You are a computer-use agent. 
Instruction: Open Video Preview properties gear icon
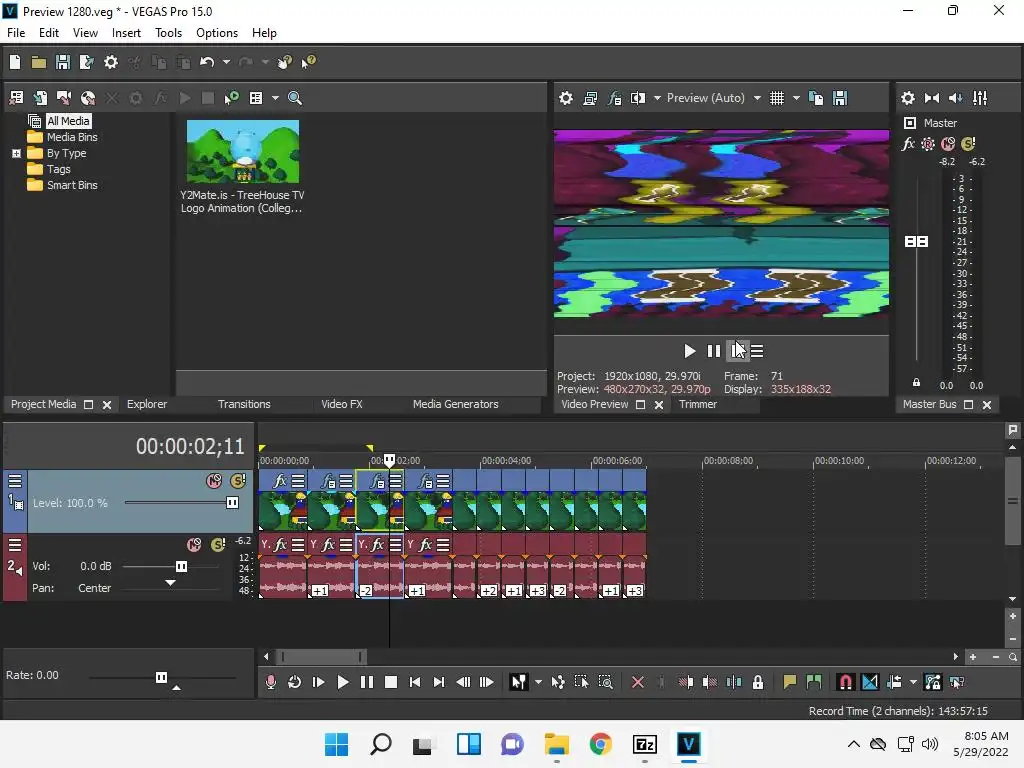coord(566,98)
